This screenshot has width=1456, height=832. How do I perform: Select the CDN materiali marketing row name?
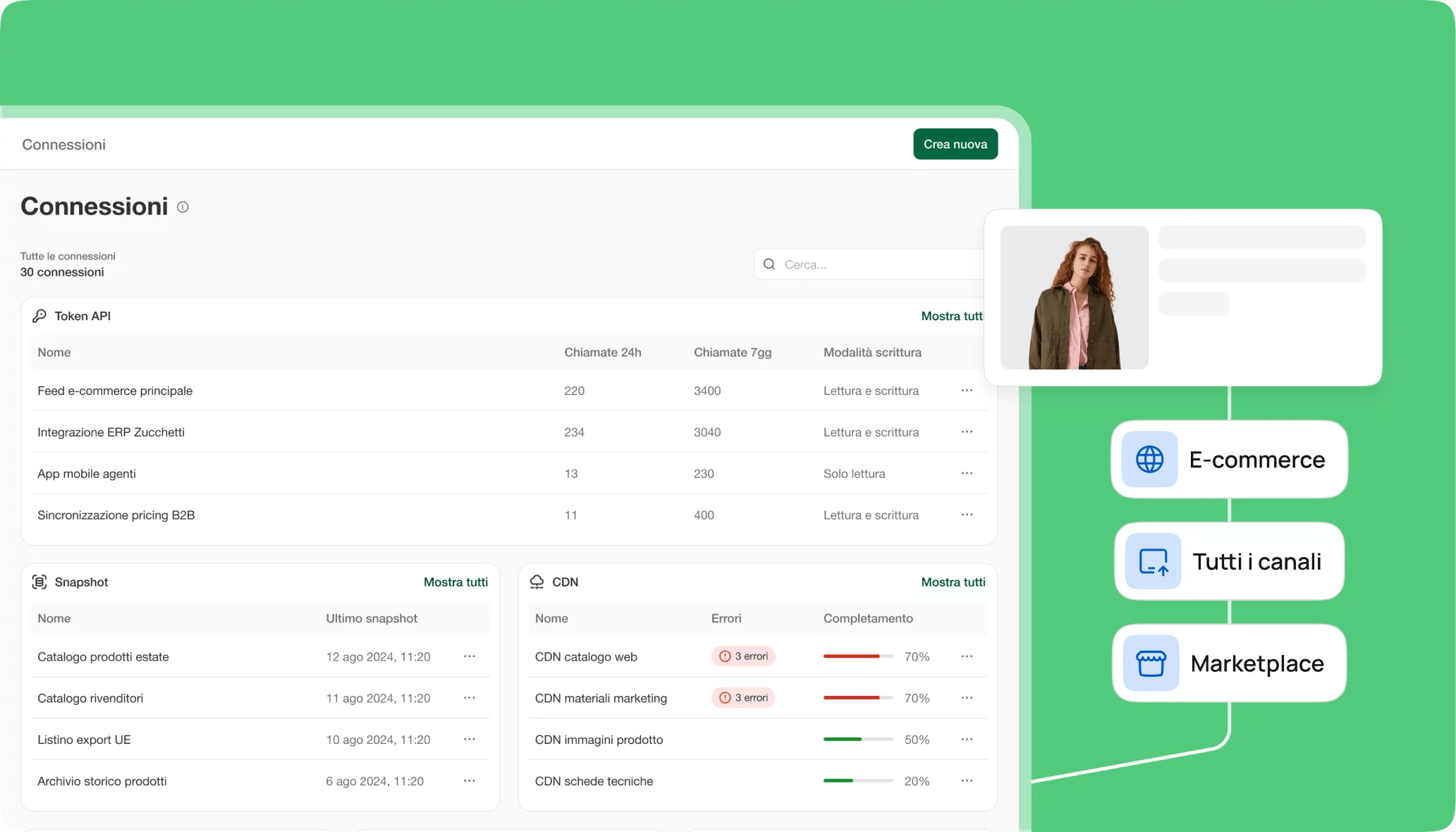pos(601,698)
